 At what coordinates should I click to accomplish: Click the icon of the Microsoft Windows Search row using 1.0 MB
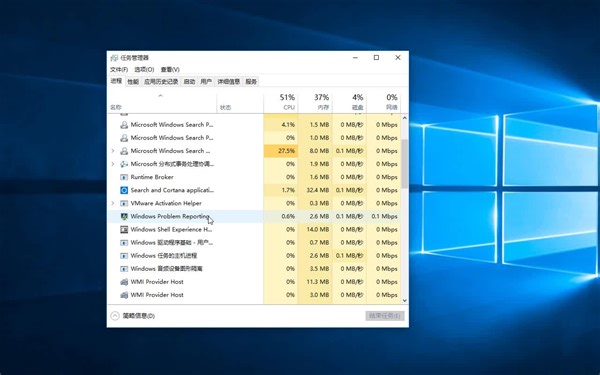[124, 138]
